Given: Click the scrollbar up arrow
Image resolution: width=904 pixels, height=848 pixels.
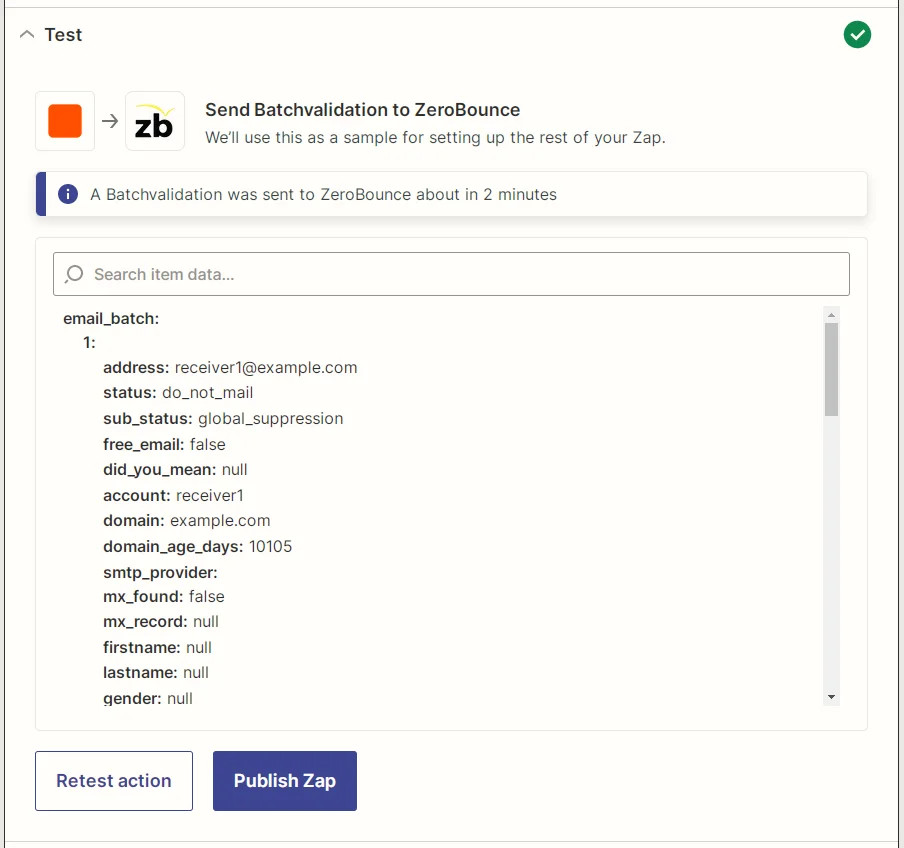Looking at the screenshot, I should [x=831, y=314].
